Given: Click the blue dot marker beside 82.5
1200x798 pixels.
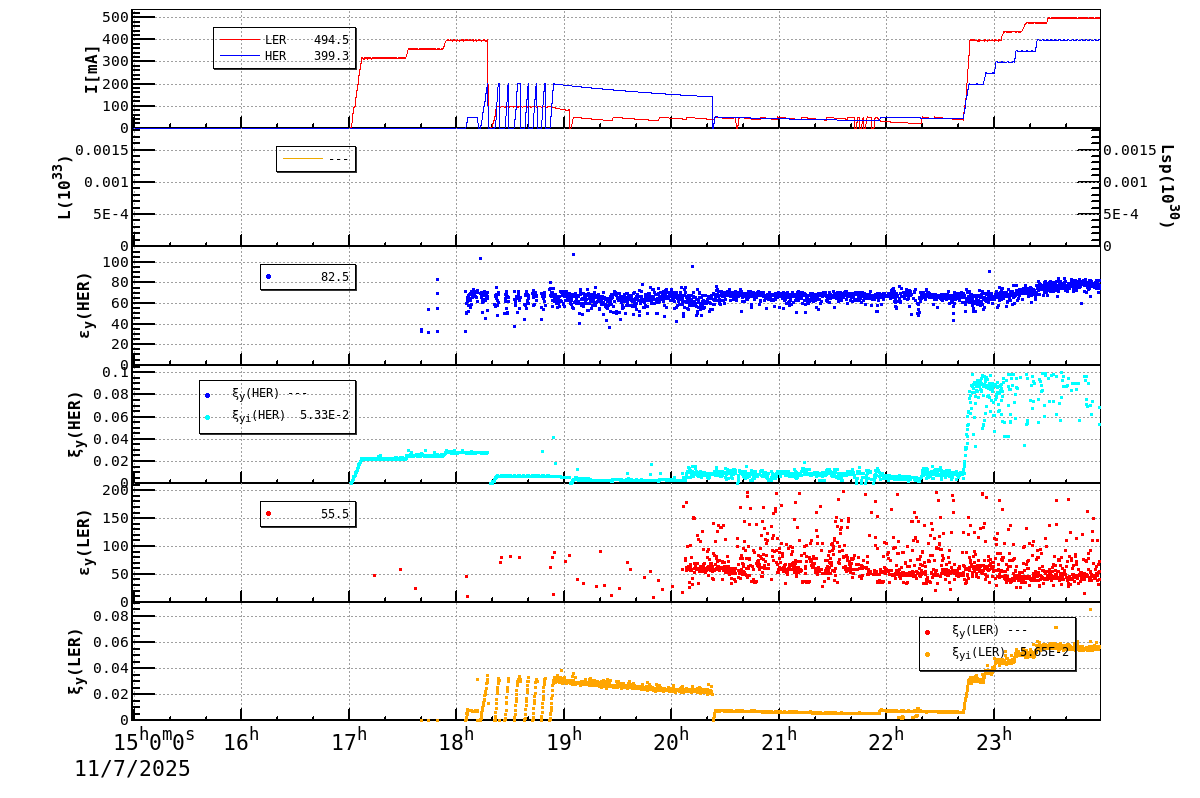Looking at the screenshot, I should (x=268, y=277).
